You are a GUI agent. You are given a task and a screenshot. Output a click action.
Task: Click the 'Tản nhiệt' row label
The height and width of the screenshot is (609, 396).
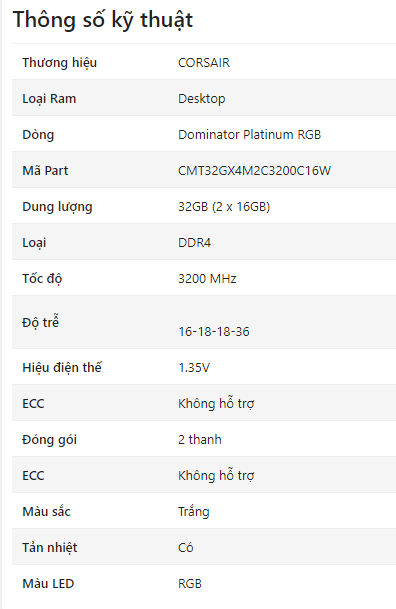50,548
